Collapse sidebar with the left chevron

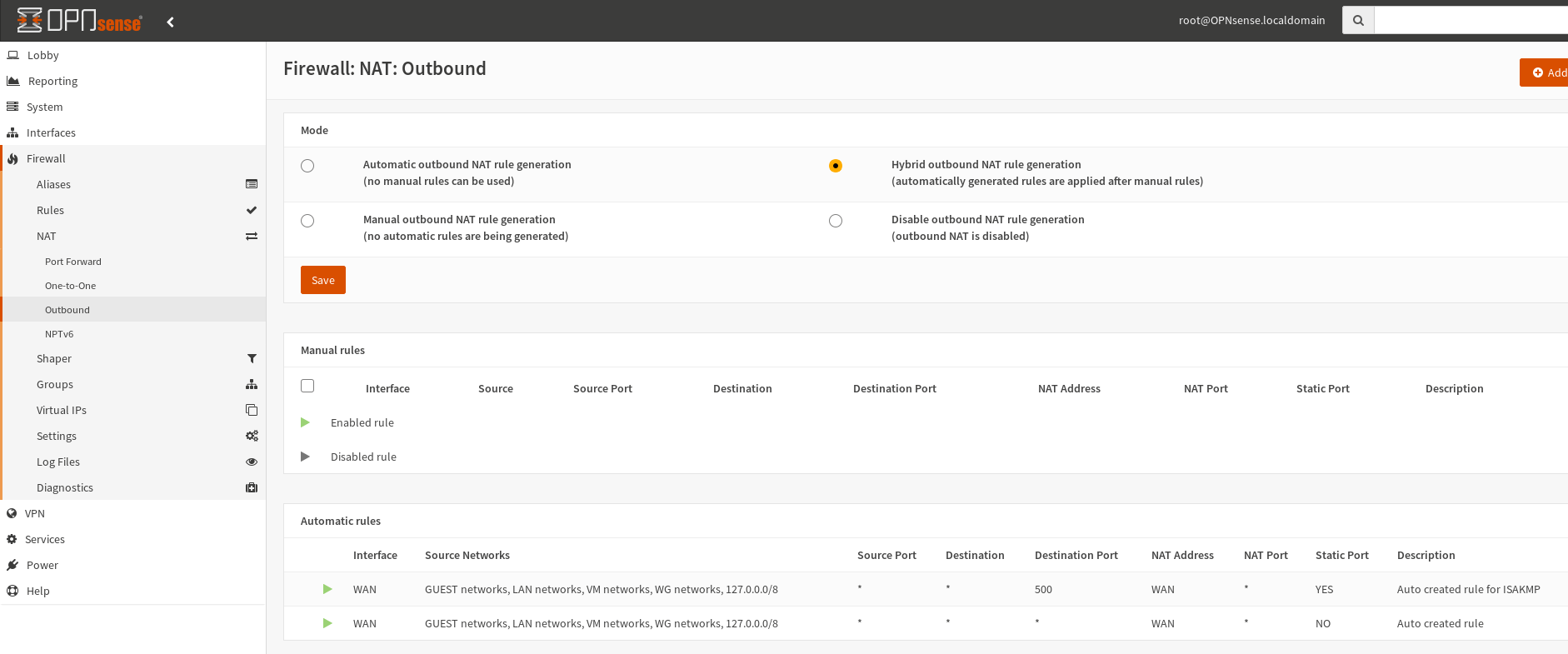(170, 22)
